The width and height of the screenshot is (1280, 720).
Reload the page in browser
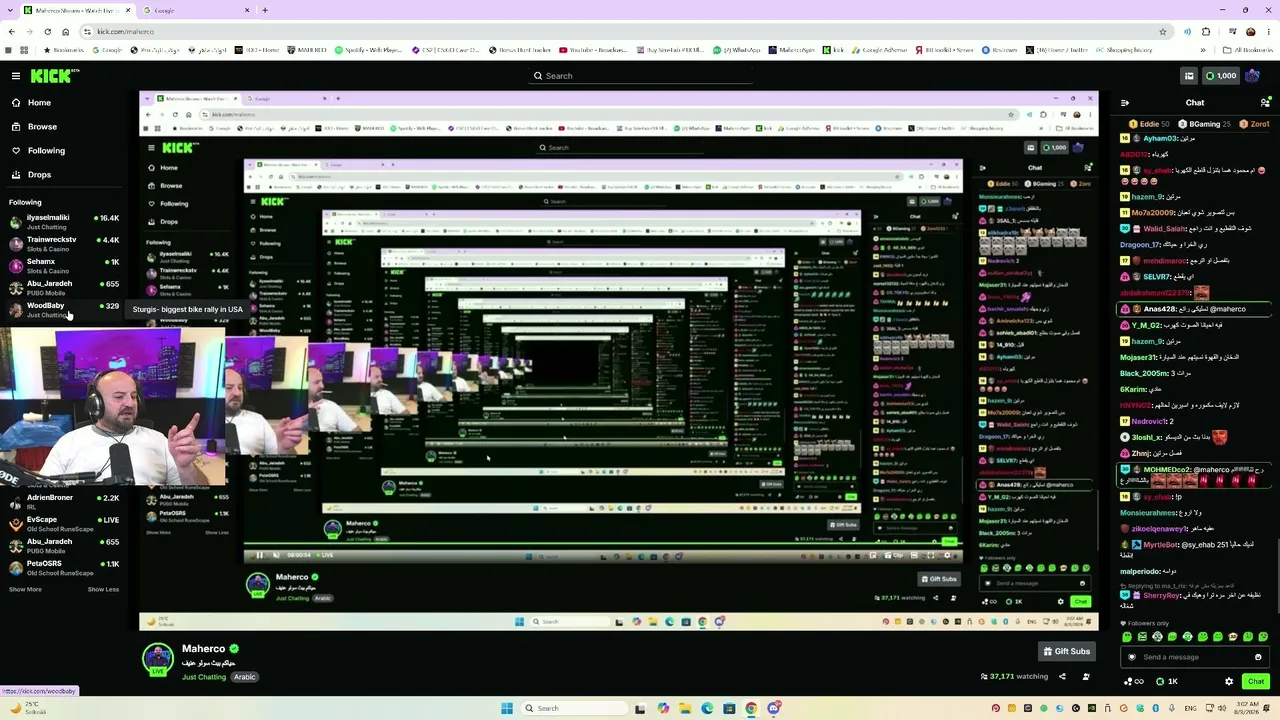coord(48,32)
